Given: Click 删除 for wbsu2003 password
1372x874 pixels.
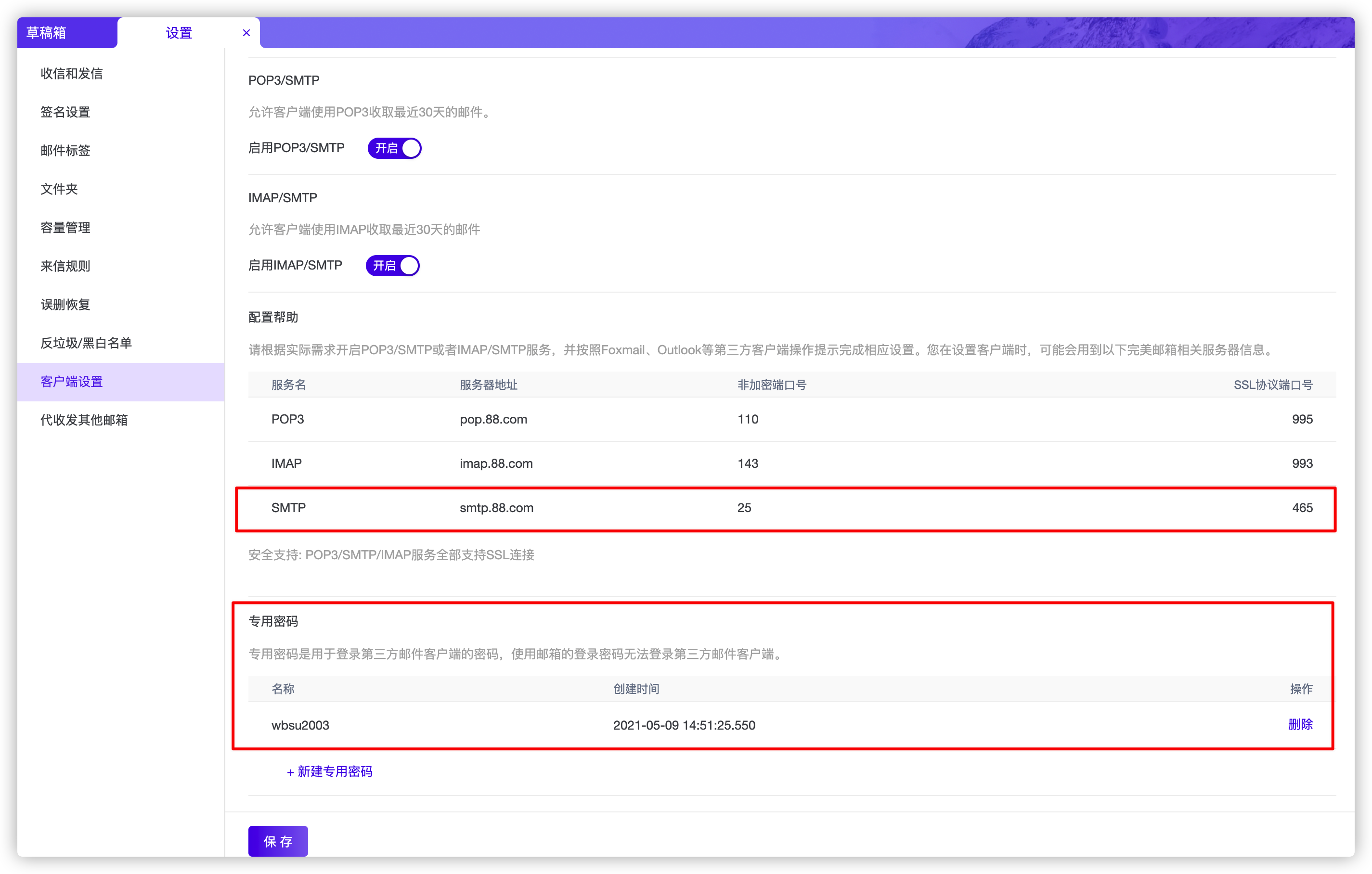Looking at the screenshot, I should point(1300,724).
